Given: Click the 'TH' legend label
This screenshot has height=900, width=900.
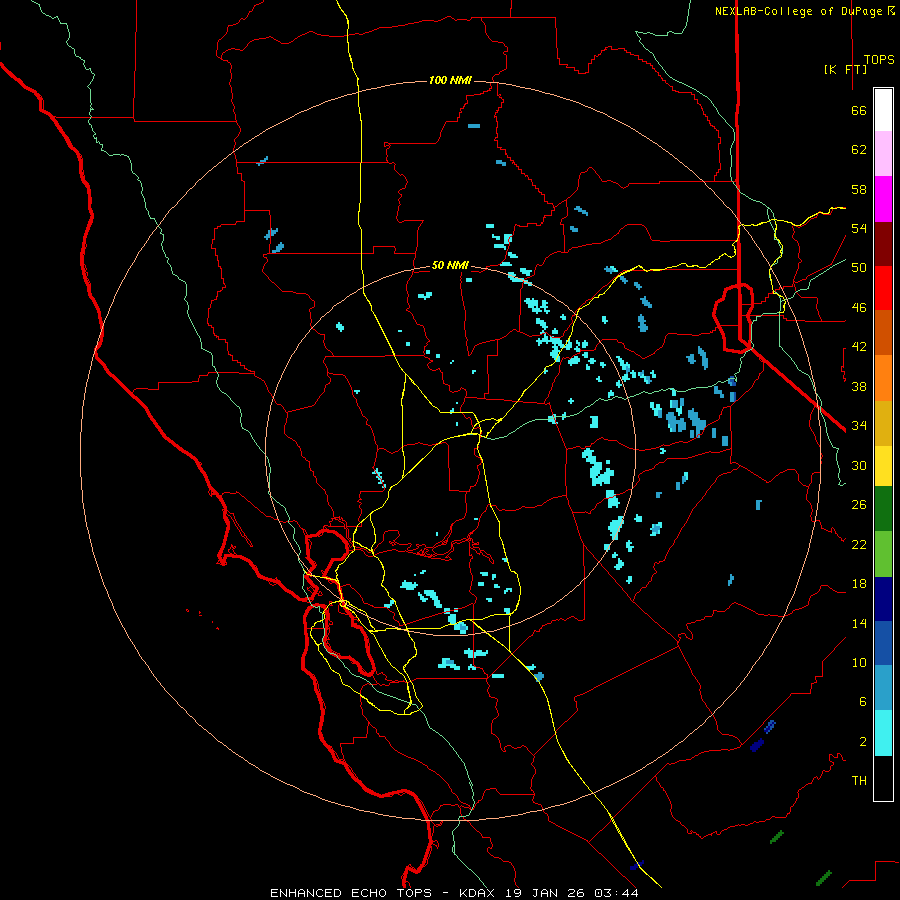Looking at the screenshot, I should click(x=859, y=781).
